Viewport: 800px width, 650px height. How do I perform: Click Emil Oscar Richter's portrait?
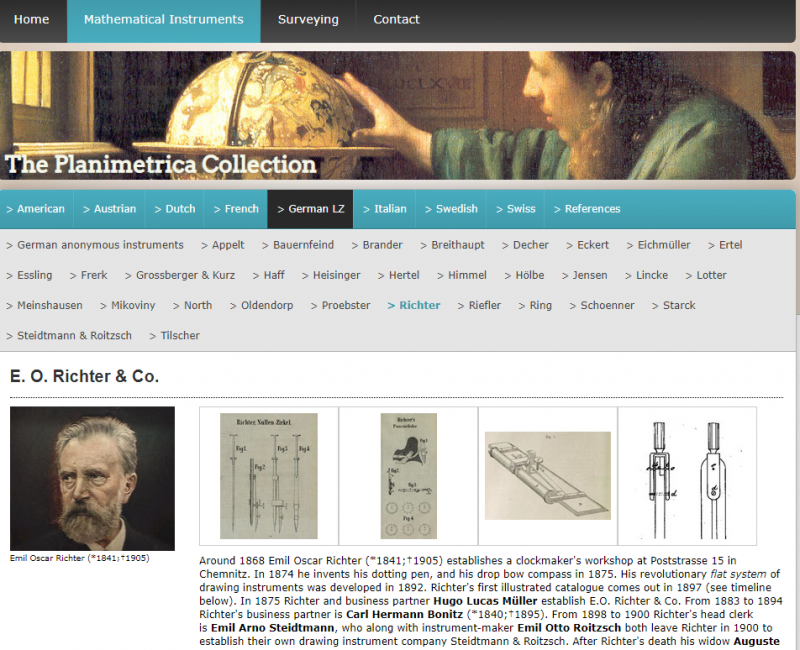(x=92, y=479)
